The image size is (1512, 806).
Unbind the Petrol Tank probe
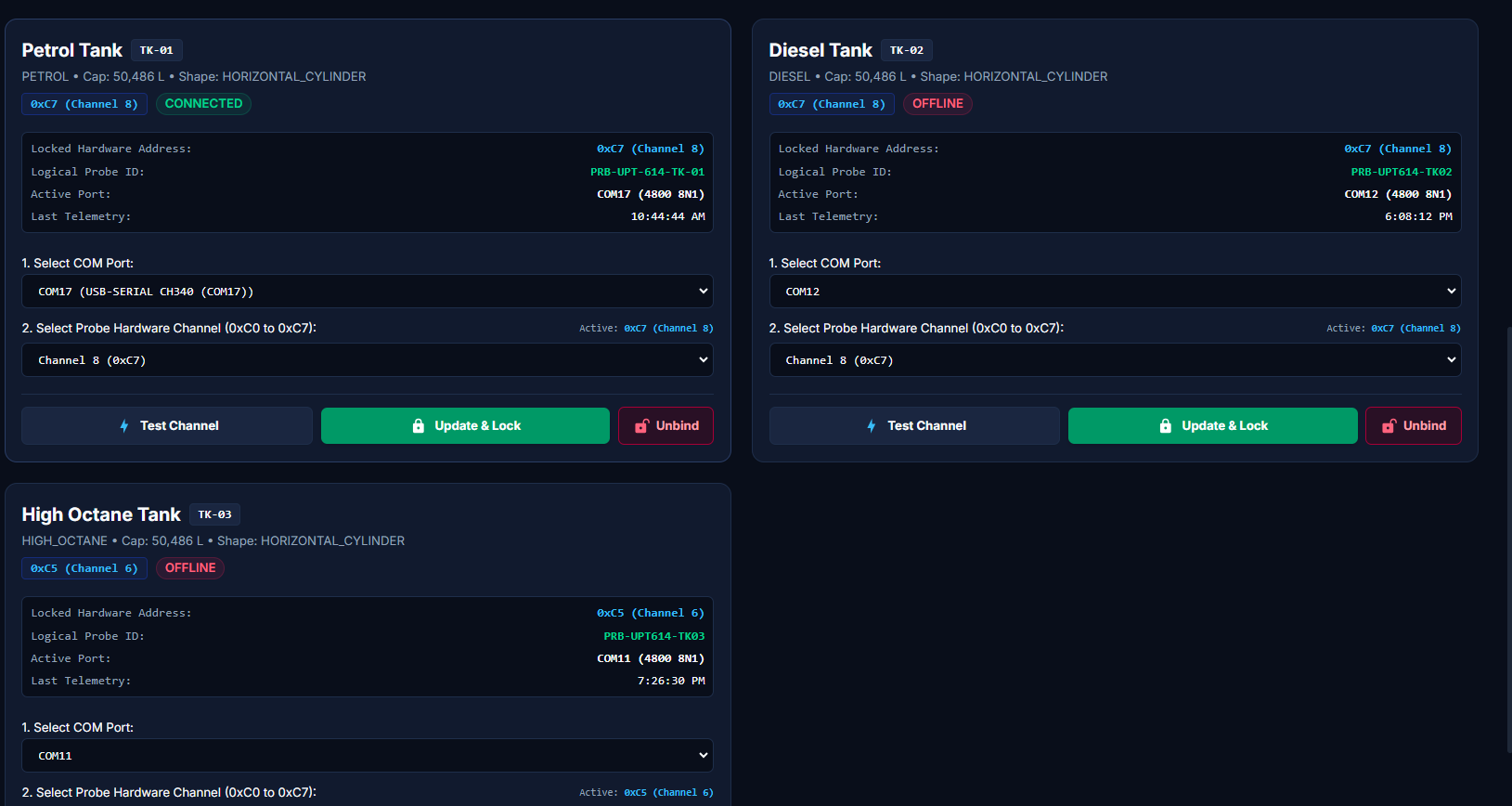[x=666, y=426]
